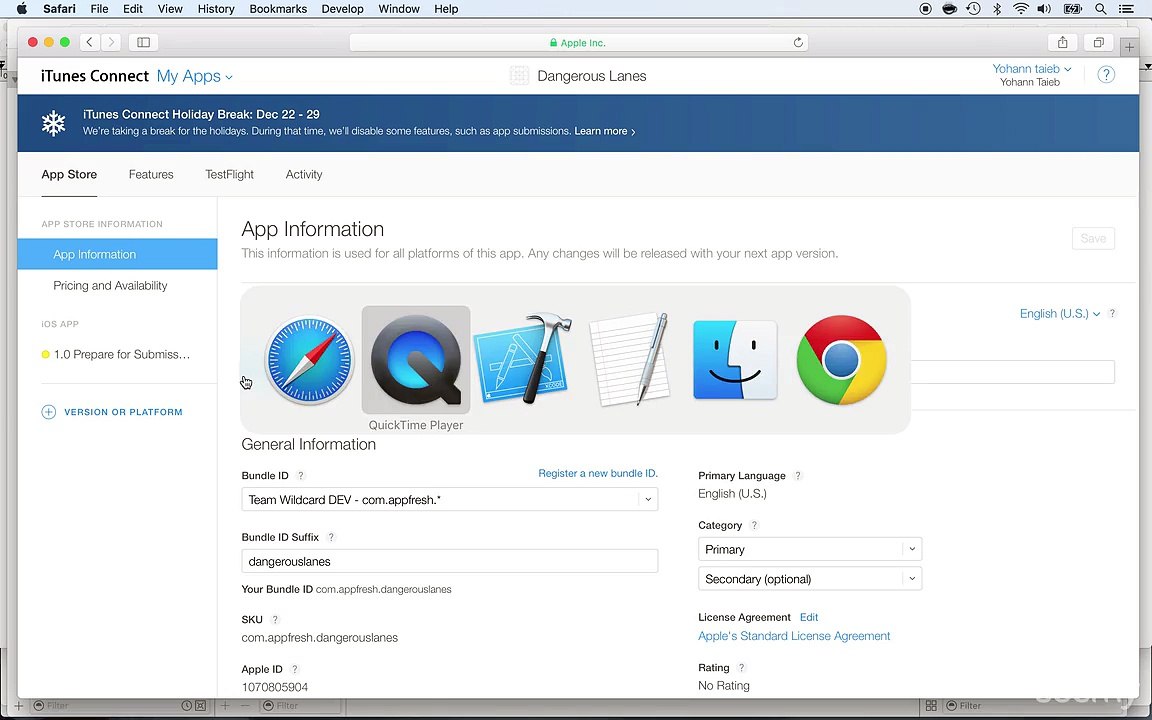Click the iTunes Connect home title
Viewport: 1152px width, 720px height.
(95, 76)
